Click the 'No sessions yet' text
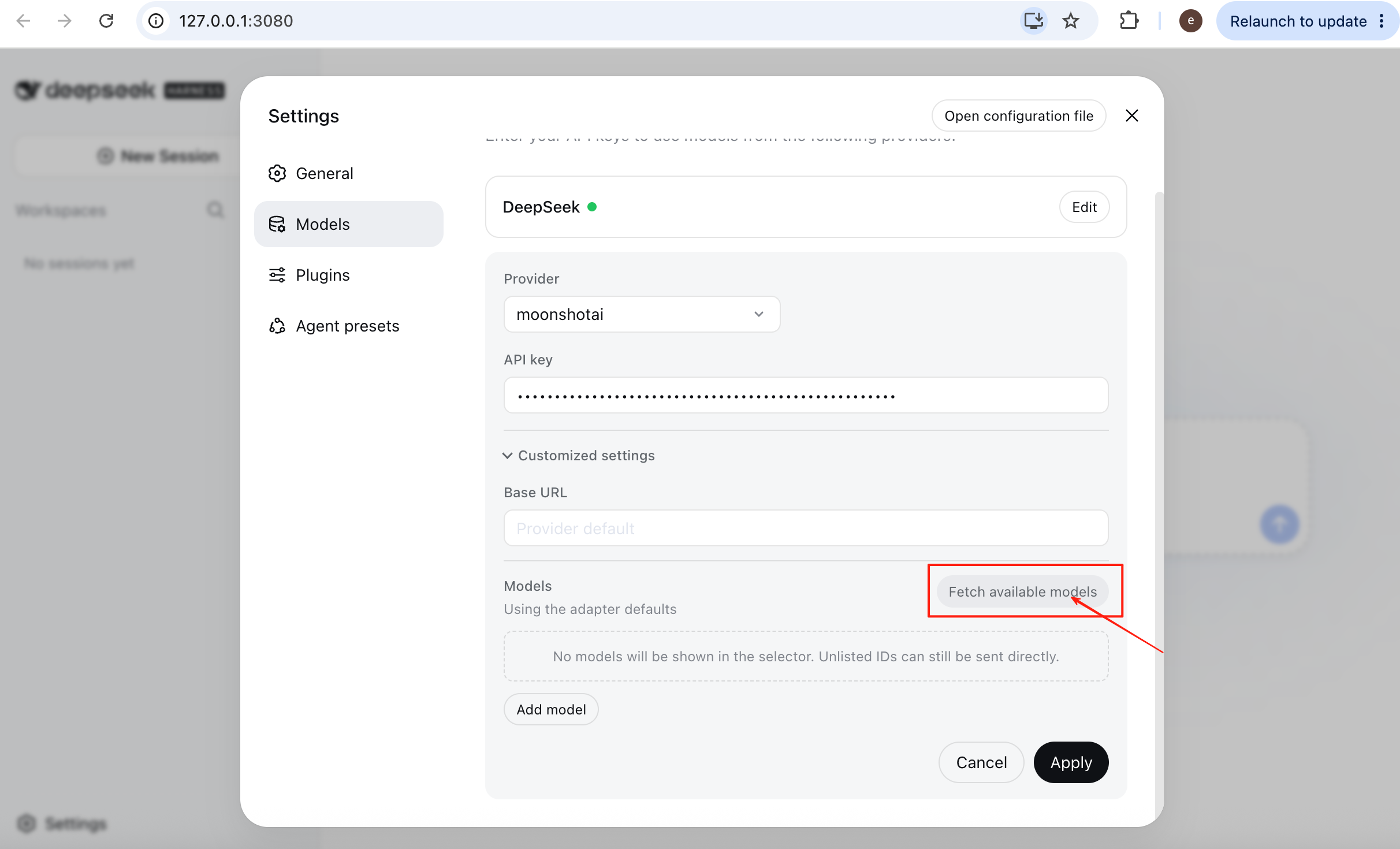The width and height of the screenshot is (1400, 849). pos(79,264)
